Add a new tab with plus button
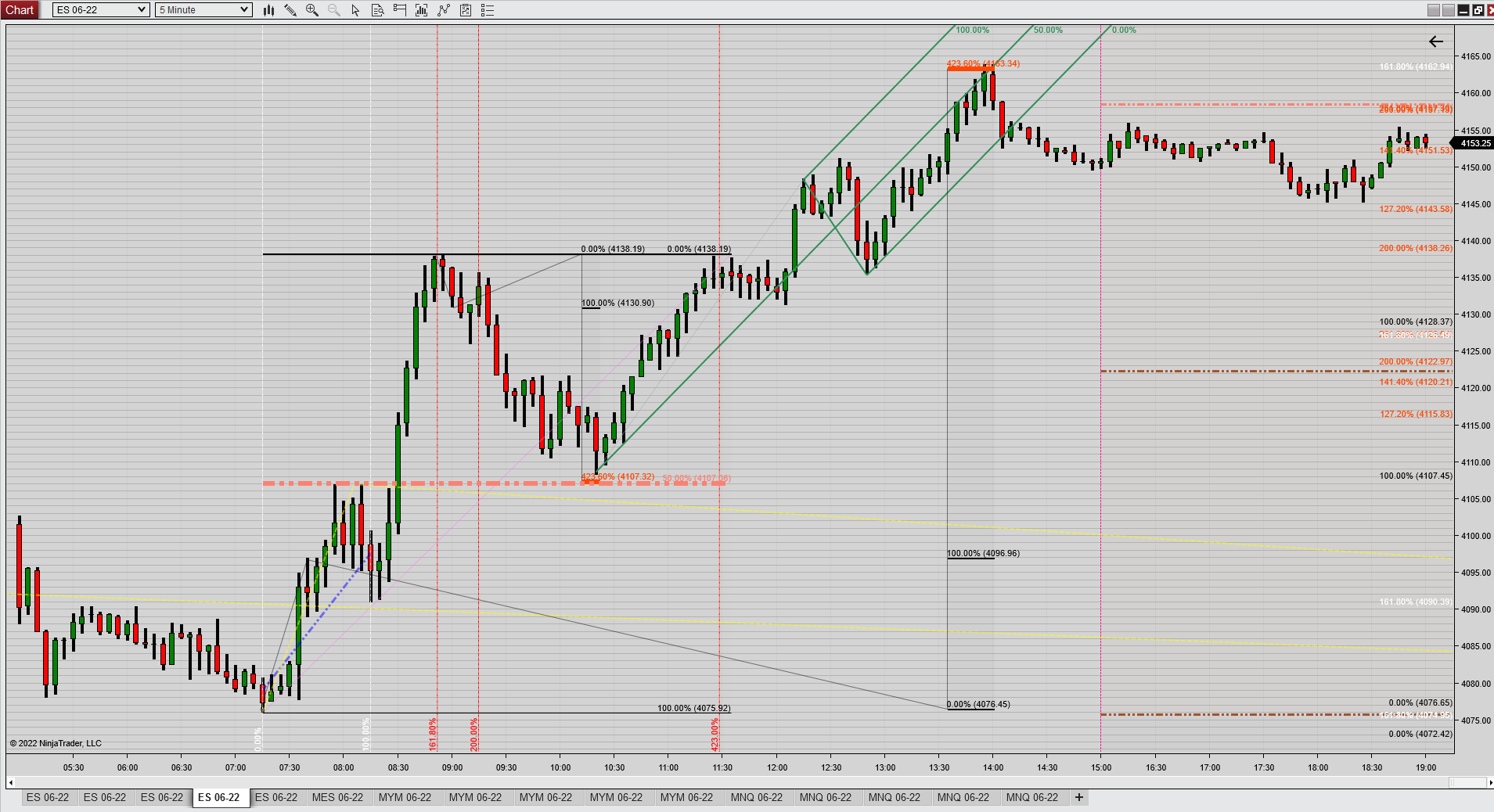This screenshot has width=1494, height=812. pos(1079,797)
